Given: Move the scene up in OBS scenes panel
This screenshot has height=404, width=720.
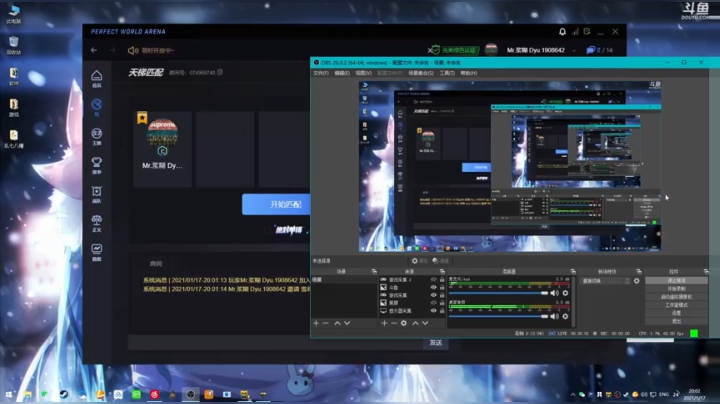Looking at the screenshot, I should 338,323.
